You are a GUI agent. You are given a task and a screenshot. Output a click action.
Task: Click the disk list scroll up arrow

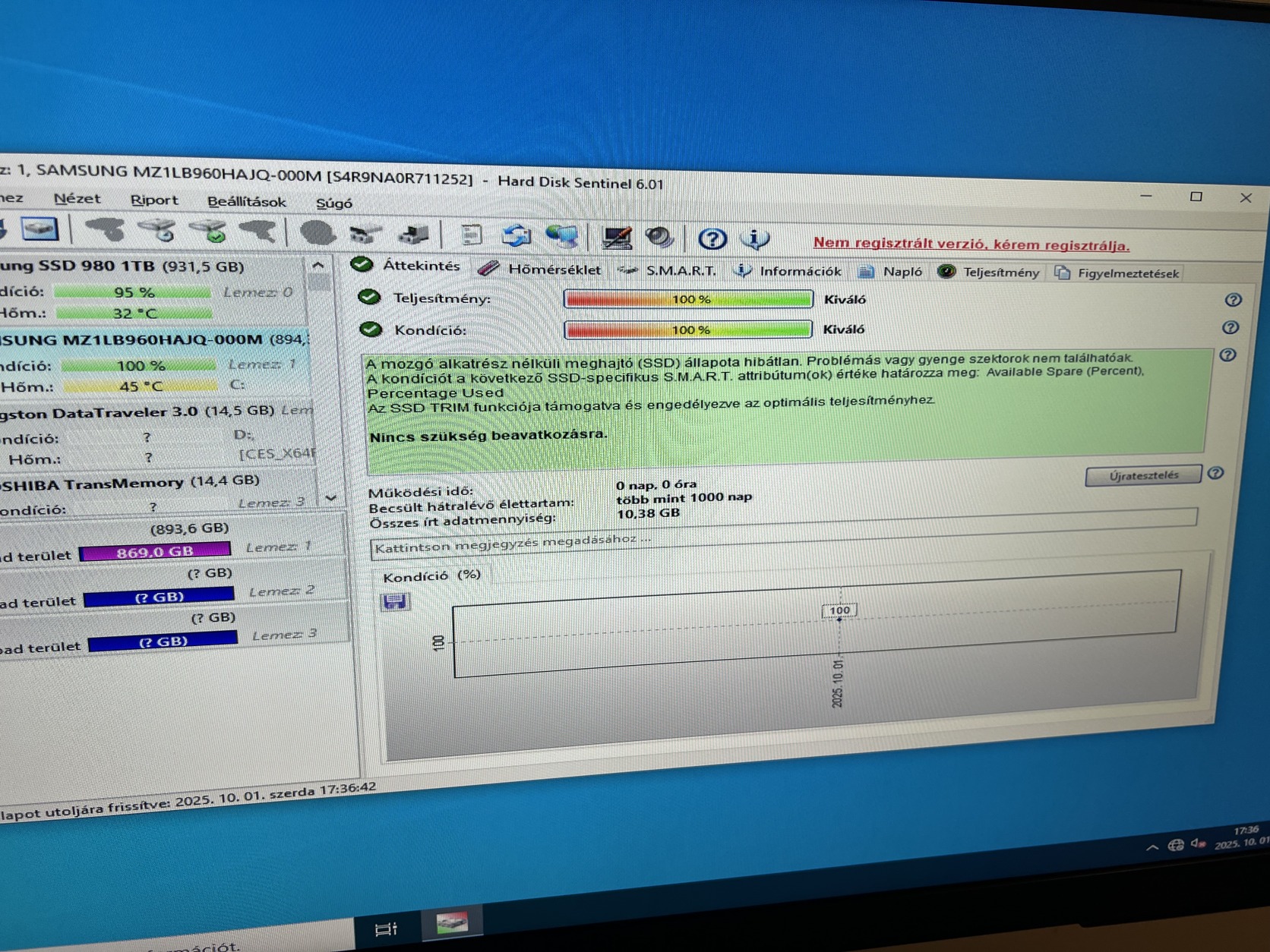[318, 265]
